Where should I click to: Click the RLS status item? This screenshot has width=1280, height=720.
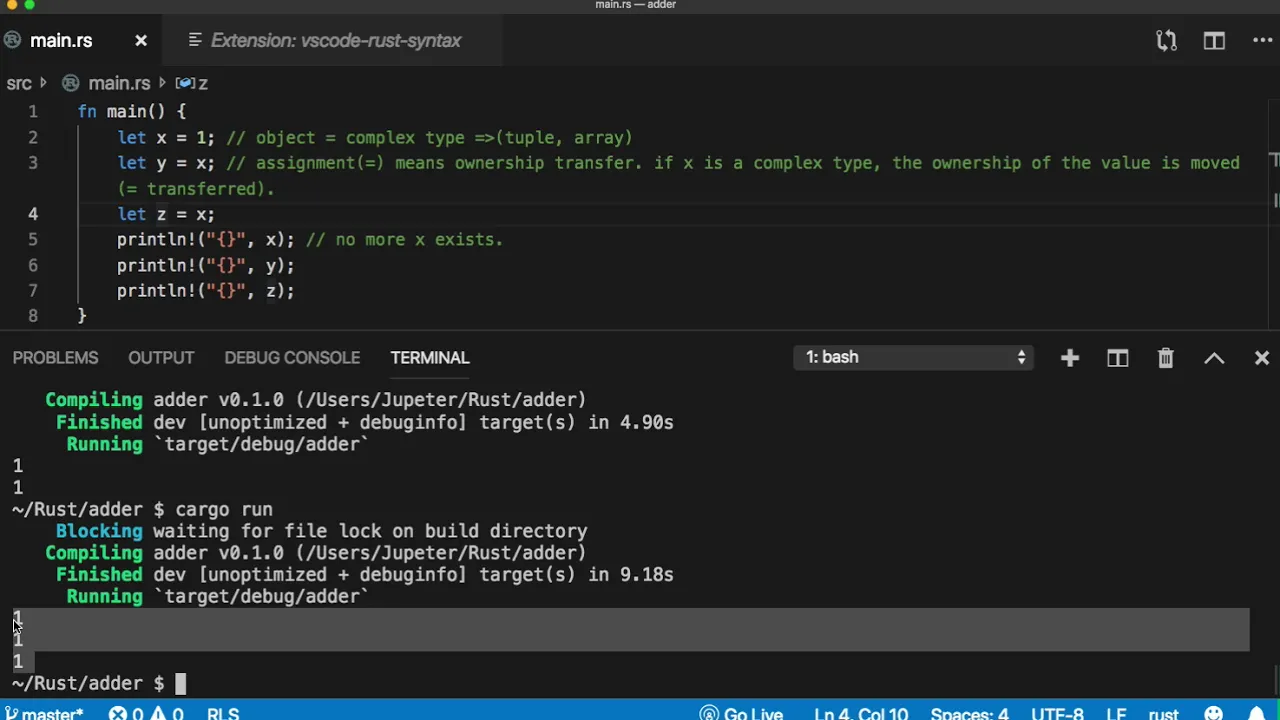[223, 712]
